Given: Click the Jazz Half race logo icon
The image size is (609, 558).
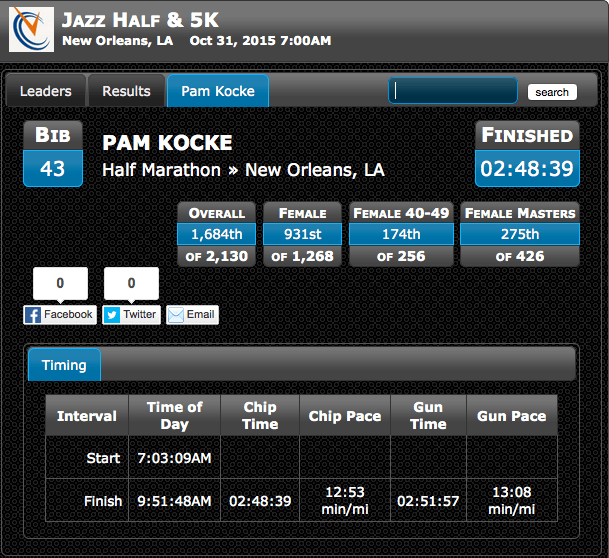Looking at the screenshot, I should (31, 29).
